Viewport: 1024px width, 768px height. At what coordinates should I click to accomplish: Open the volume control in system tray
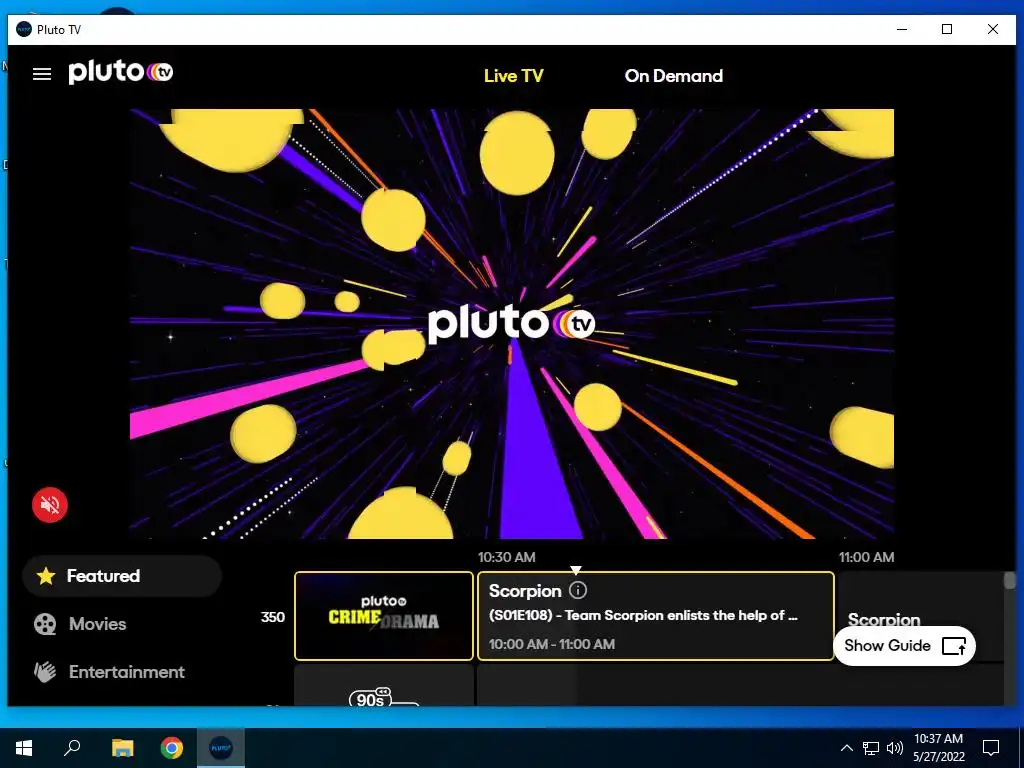(x=895, y=748)
